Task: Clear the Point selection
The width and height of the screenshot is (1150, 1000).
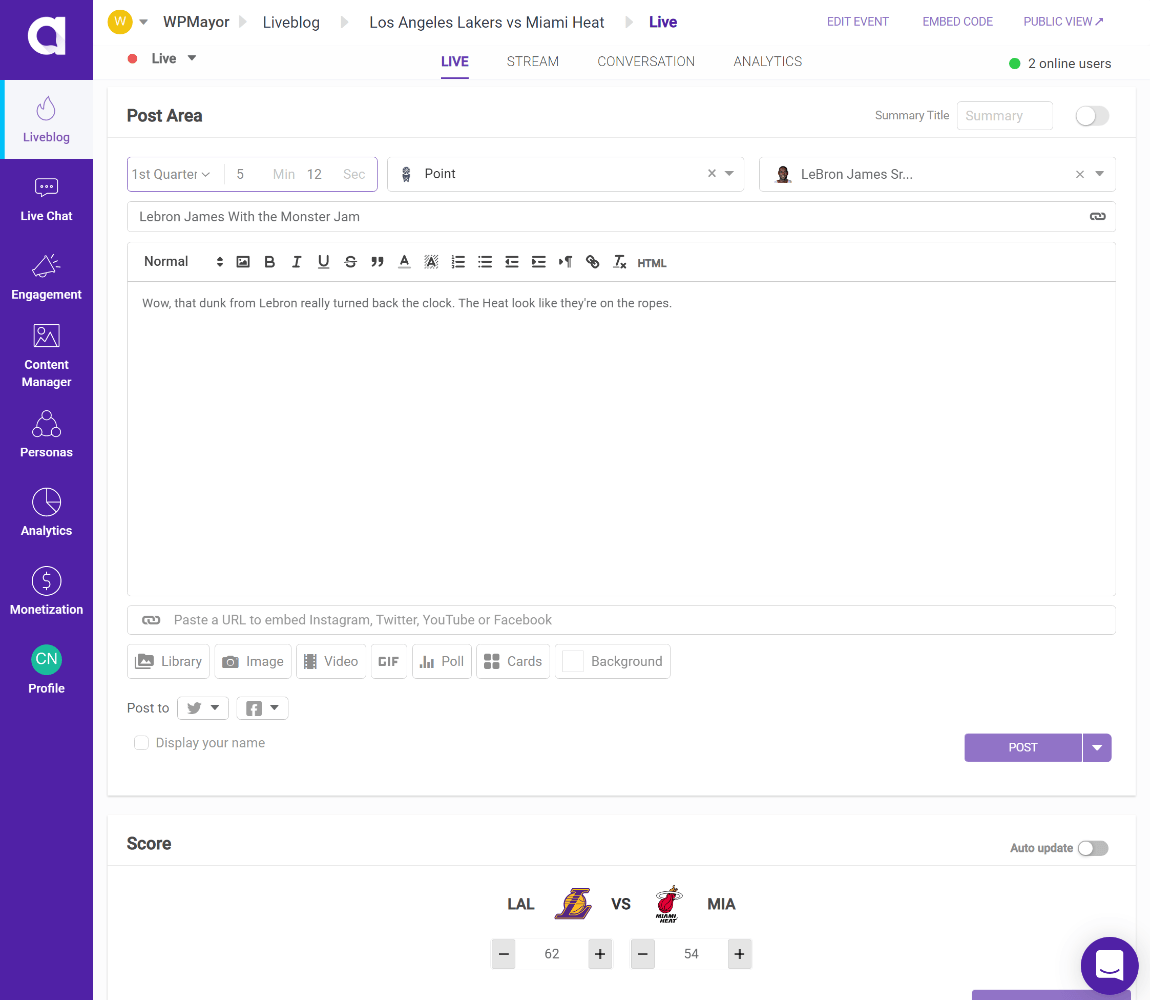Action: (x=711, y=174)
